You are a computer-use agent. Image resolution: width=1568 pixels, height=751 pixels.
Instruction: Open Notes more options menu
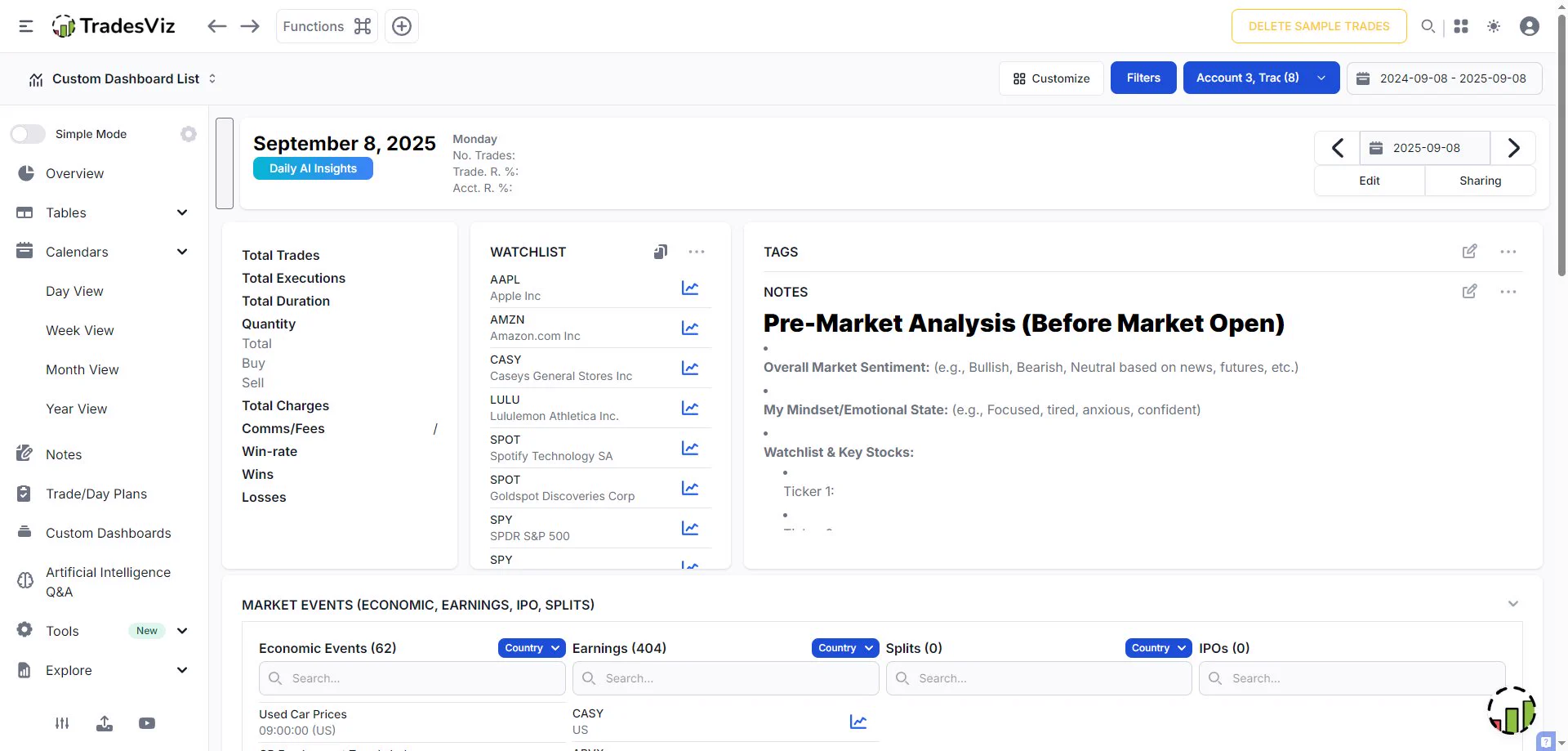1508,292
